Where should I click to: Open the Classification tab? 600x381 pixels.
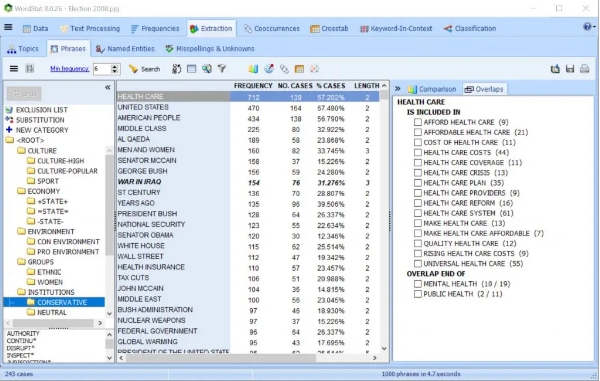[470, 29]
